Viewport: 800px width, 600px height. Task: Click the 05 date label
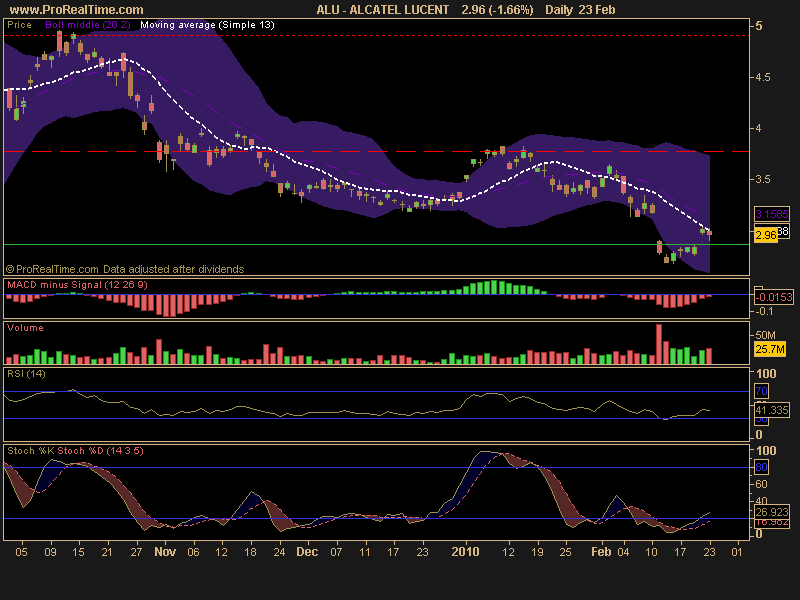click(x=21, y=552)
